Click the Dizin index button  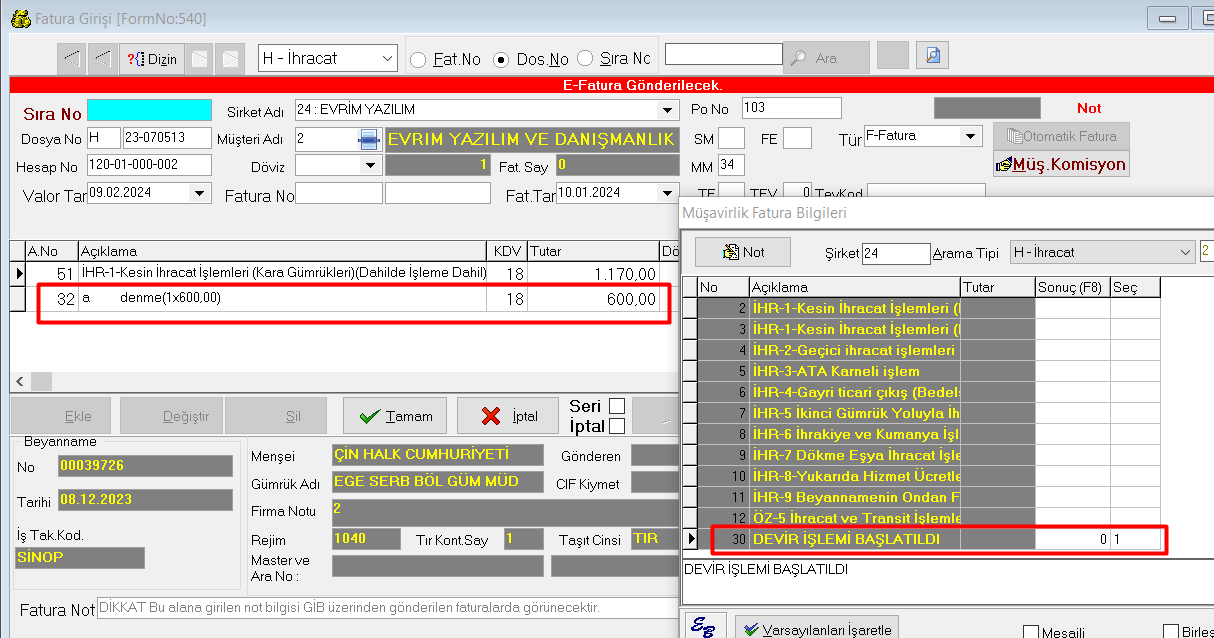tap(152, 59)
